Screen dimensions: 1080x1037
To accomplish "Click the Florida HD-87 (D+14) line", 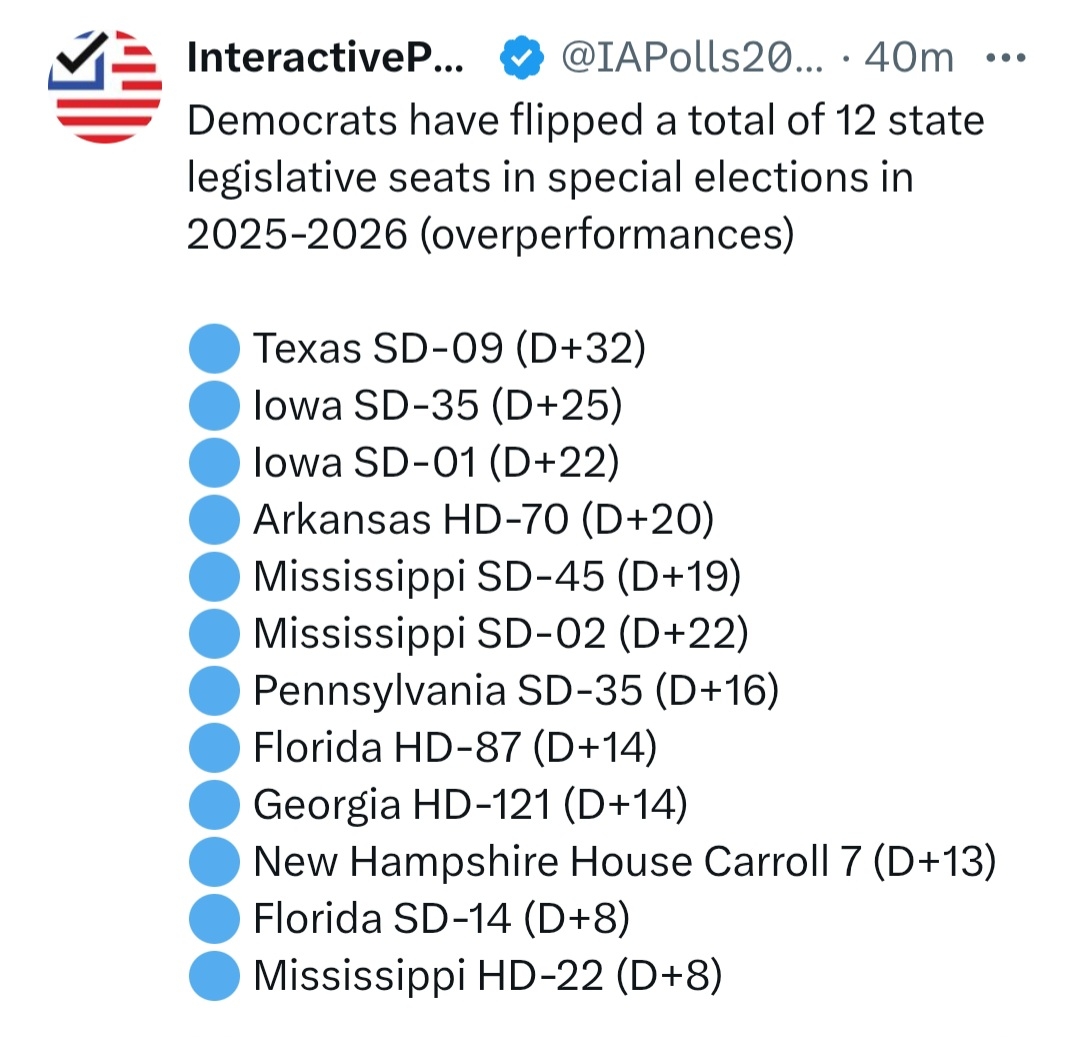I will tap(455, 748).
